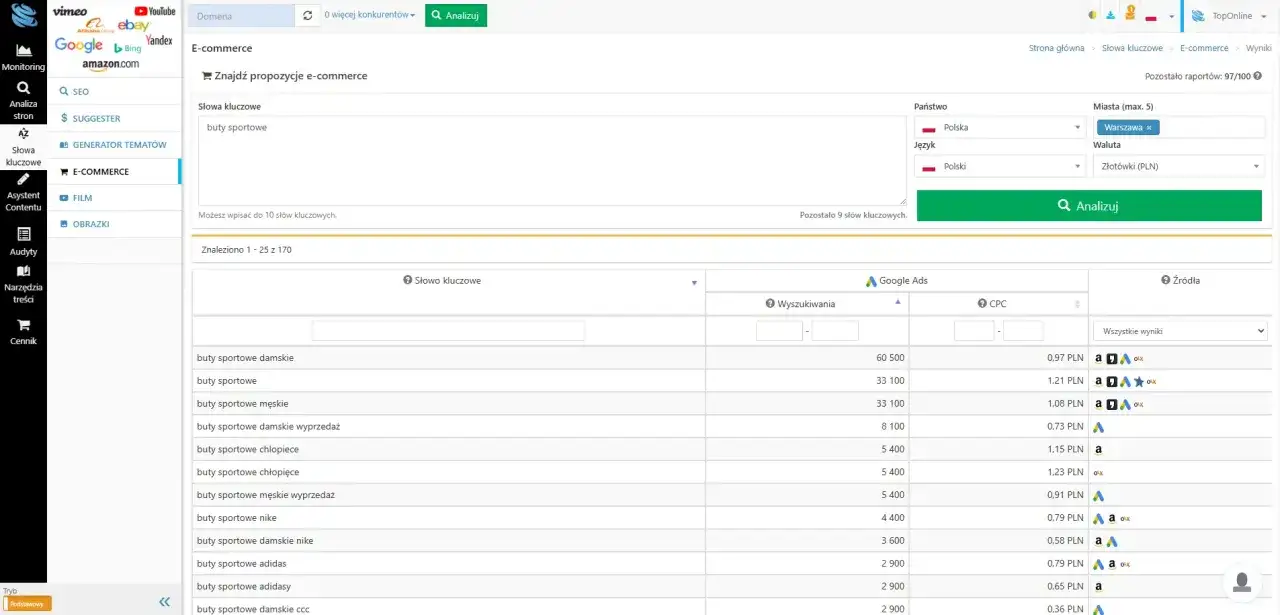Click Amazon icon in buty sportowe chlopiece row

[1098, 450]
